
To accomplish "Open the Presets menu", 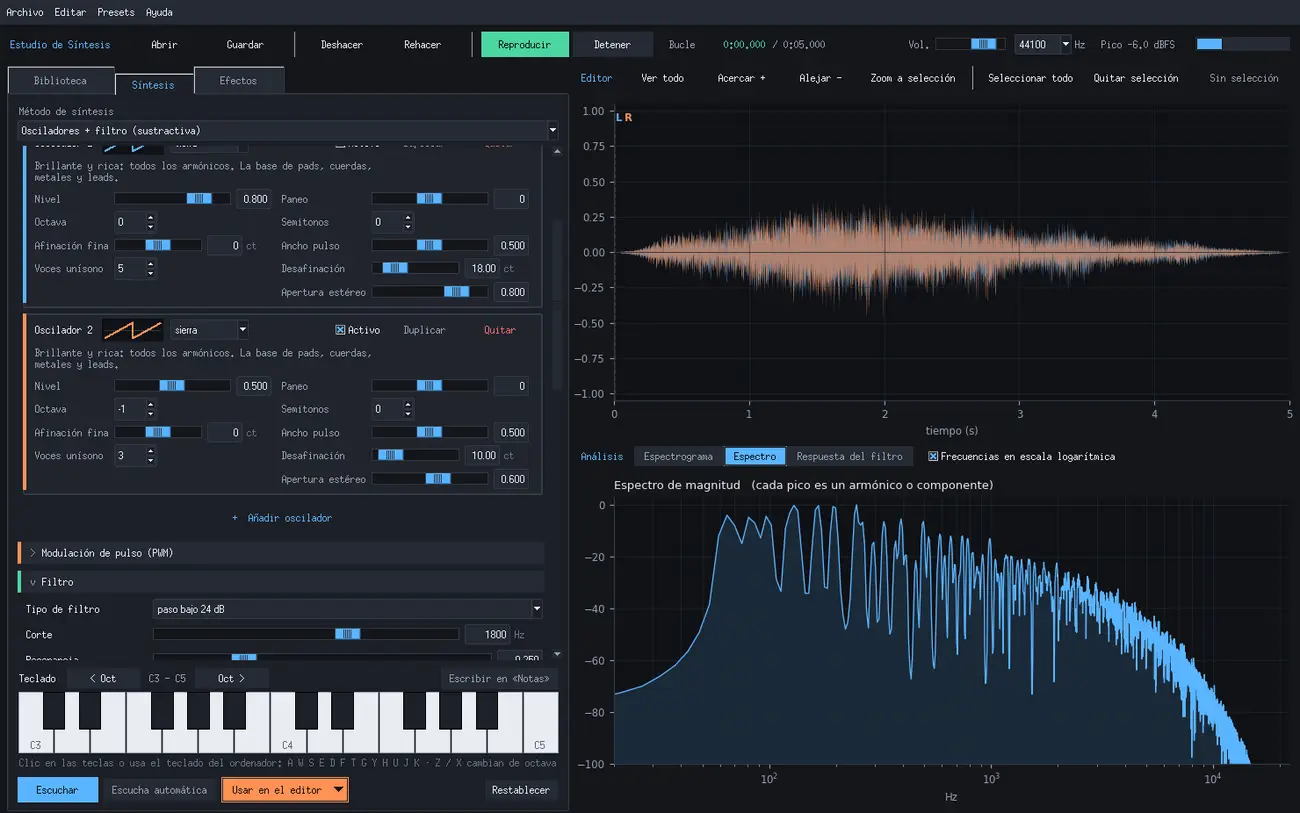I will (x=116, y=12).
